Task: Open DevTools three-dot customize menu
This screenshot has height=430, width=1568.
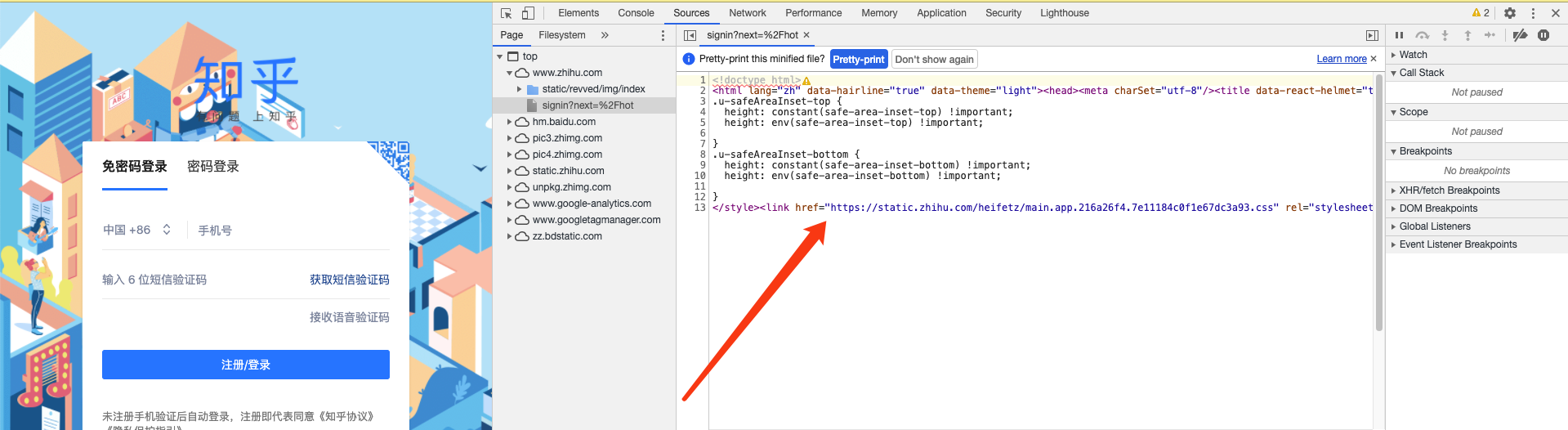Action: click(x=1533, y=13)
